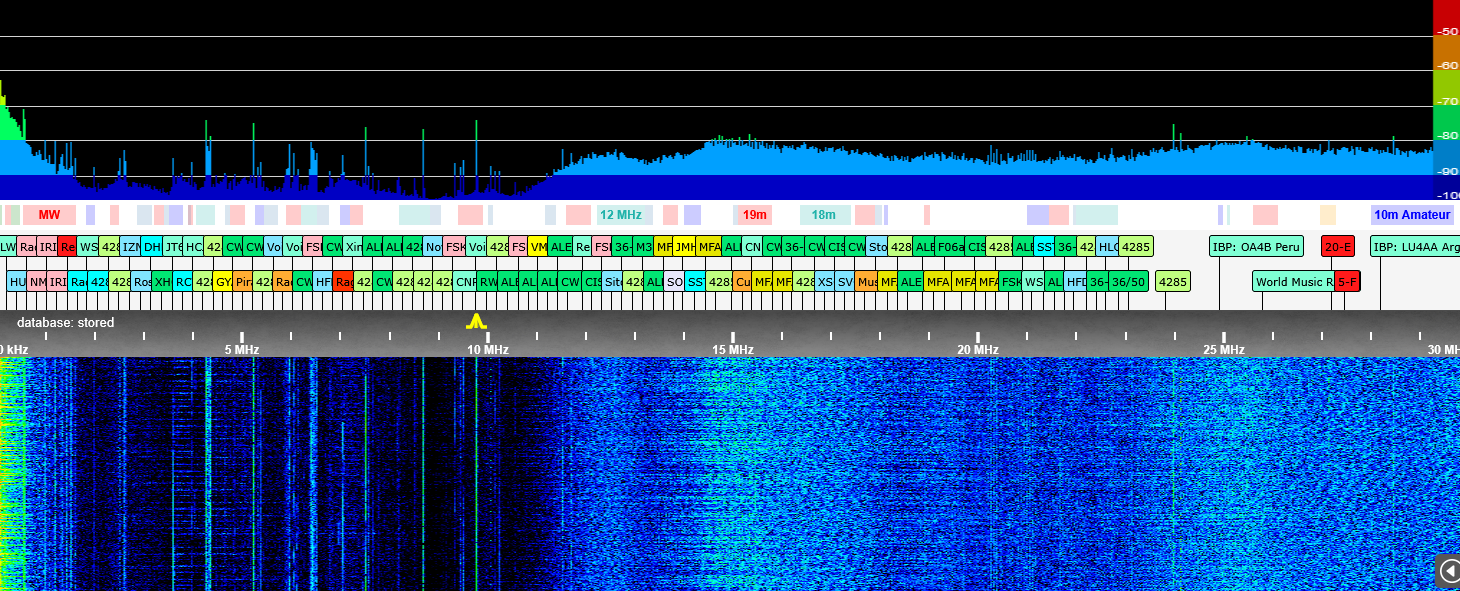Tune to the World Music R station label
This screenshot has width=1460, height=591.
(x=1293, y=282)
